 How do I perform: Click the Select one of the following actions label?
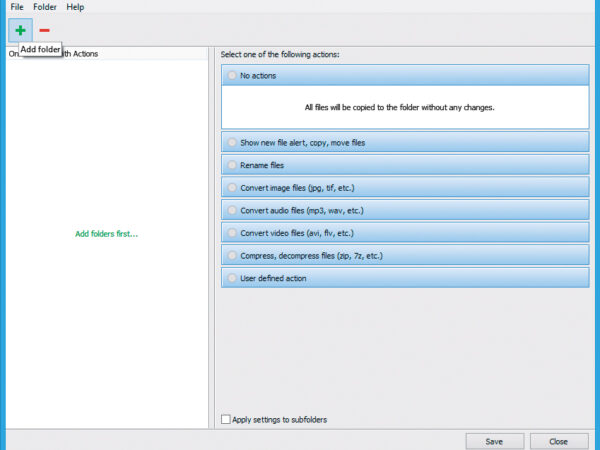tap(280, 54)
